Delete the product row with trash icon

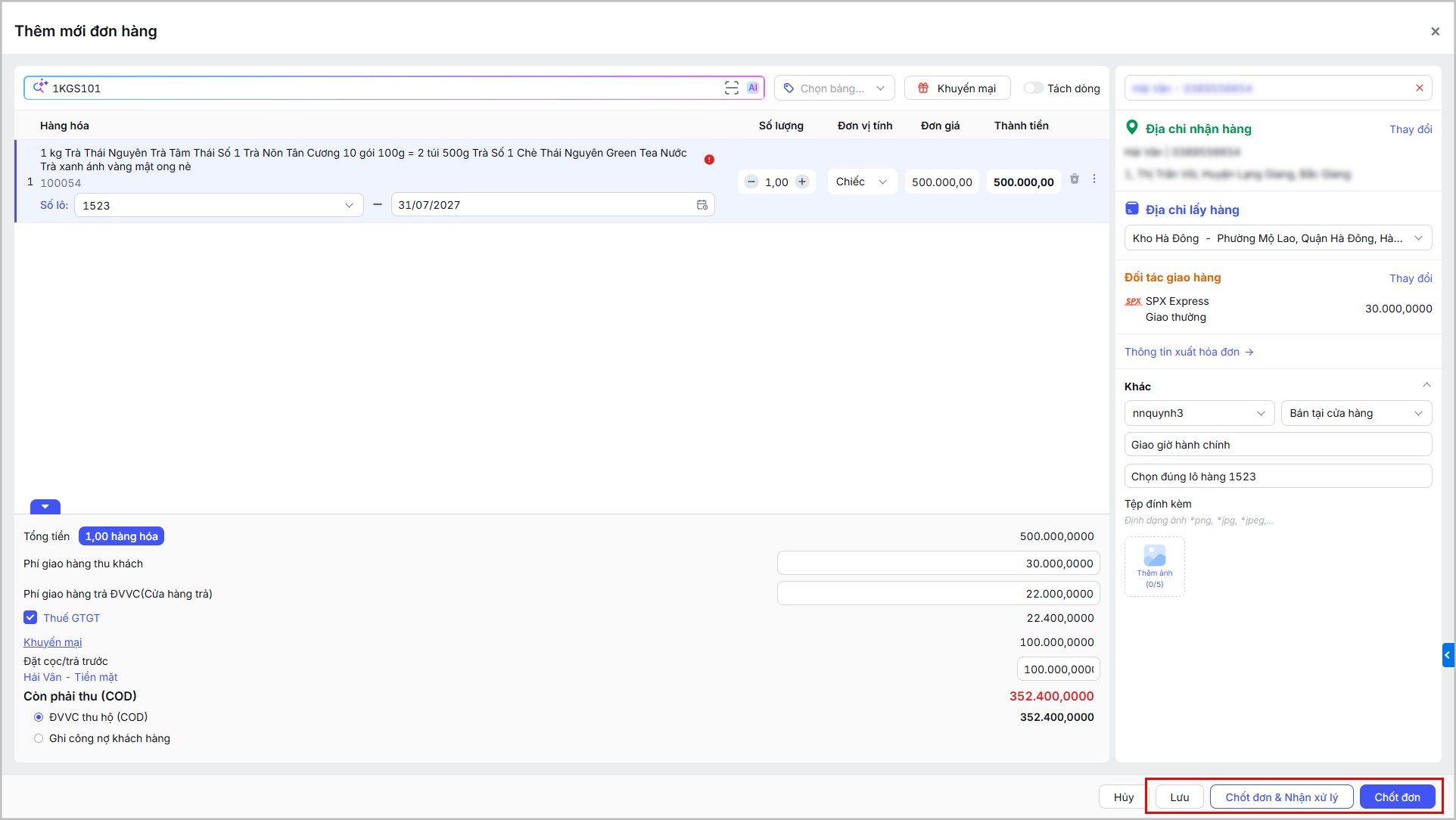(x=1075, y=179)
